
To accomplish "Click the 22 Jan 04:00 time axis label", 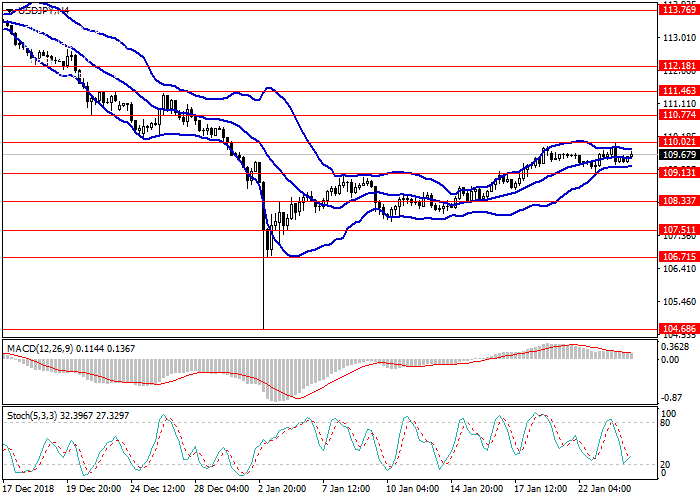I will 603,489.
